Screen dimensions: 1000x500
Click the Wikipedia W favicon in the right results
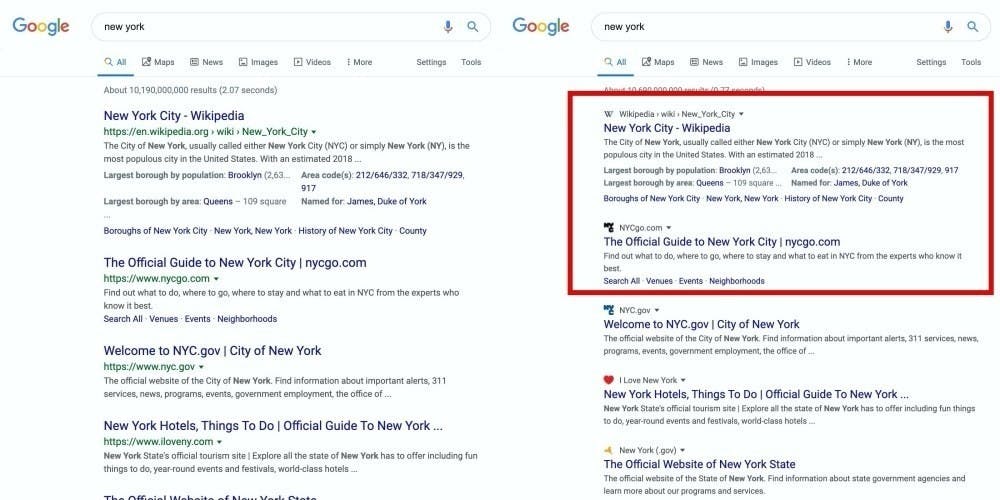point(608,114)
